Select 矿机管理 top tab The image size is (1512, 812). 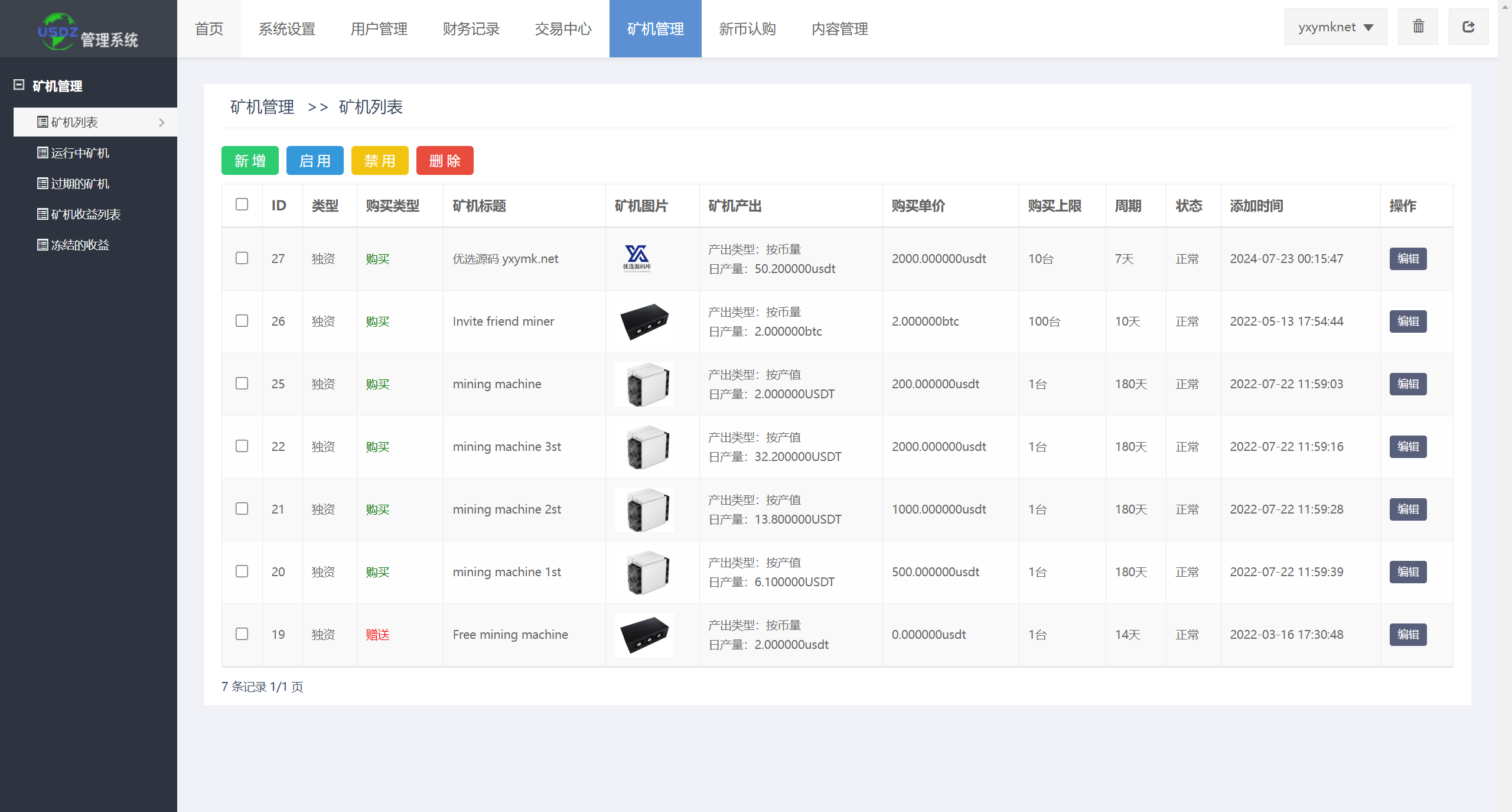point(656,28)
